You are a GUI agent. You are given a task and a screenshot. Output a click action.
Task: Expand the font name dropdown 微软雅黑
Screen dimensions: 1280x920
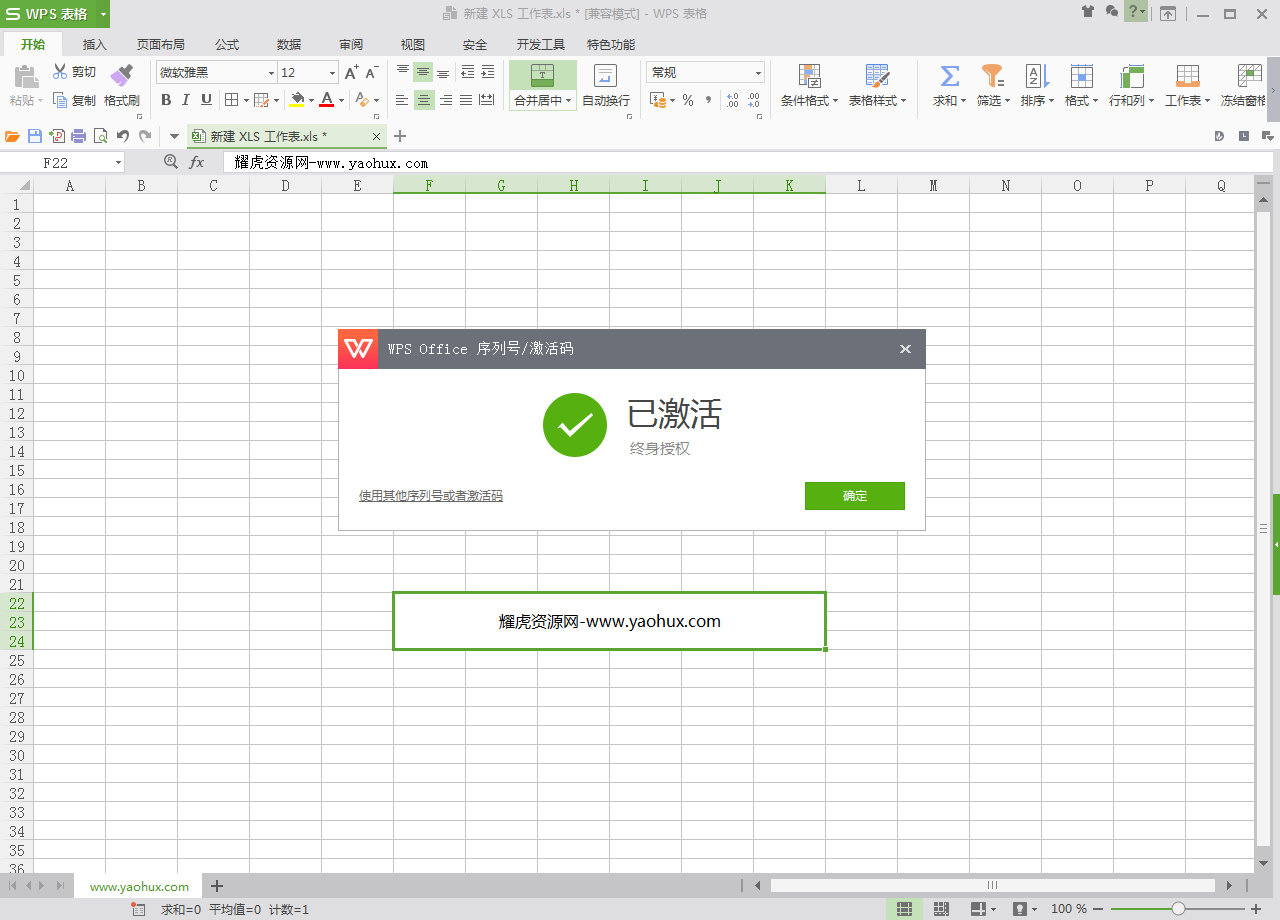coord(271,73)
